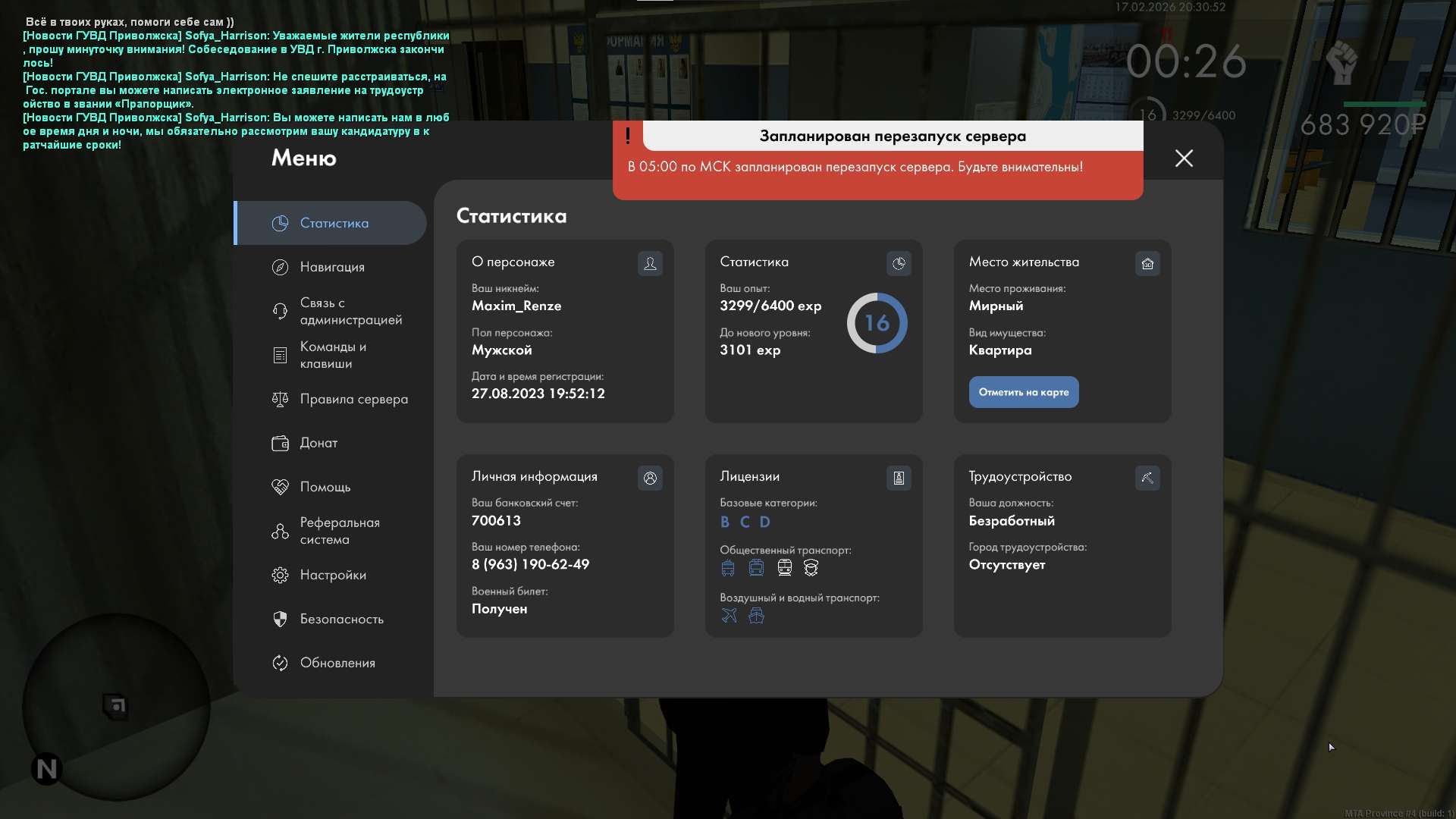Click the boat license icon
The width and height of the screenshot is (1456, 819).
756,615
